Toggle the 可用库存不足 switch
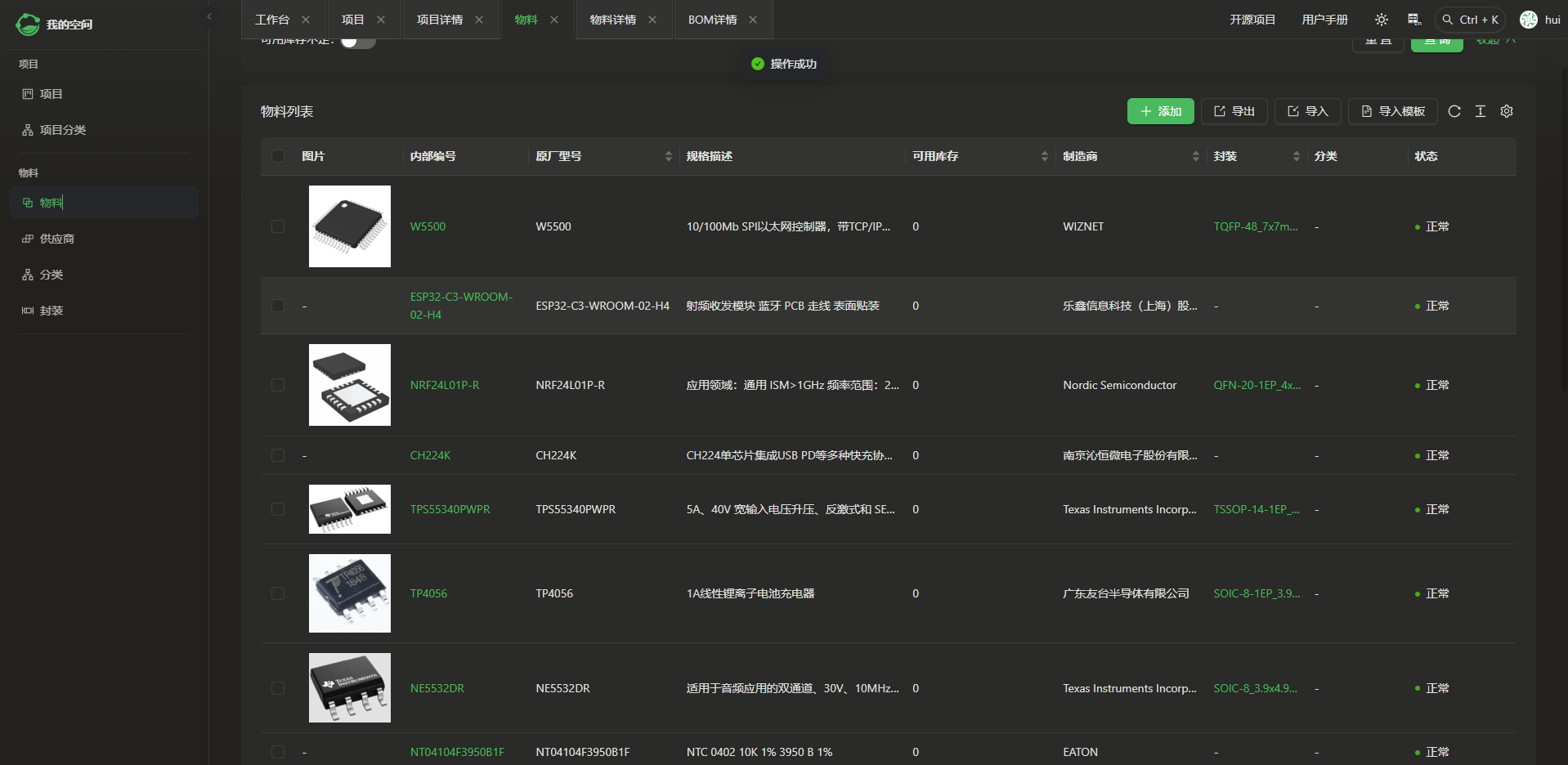The width and height of the screenshot is (1568, 765). [x=358, y=42]
